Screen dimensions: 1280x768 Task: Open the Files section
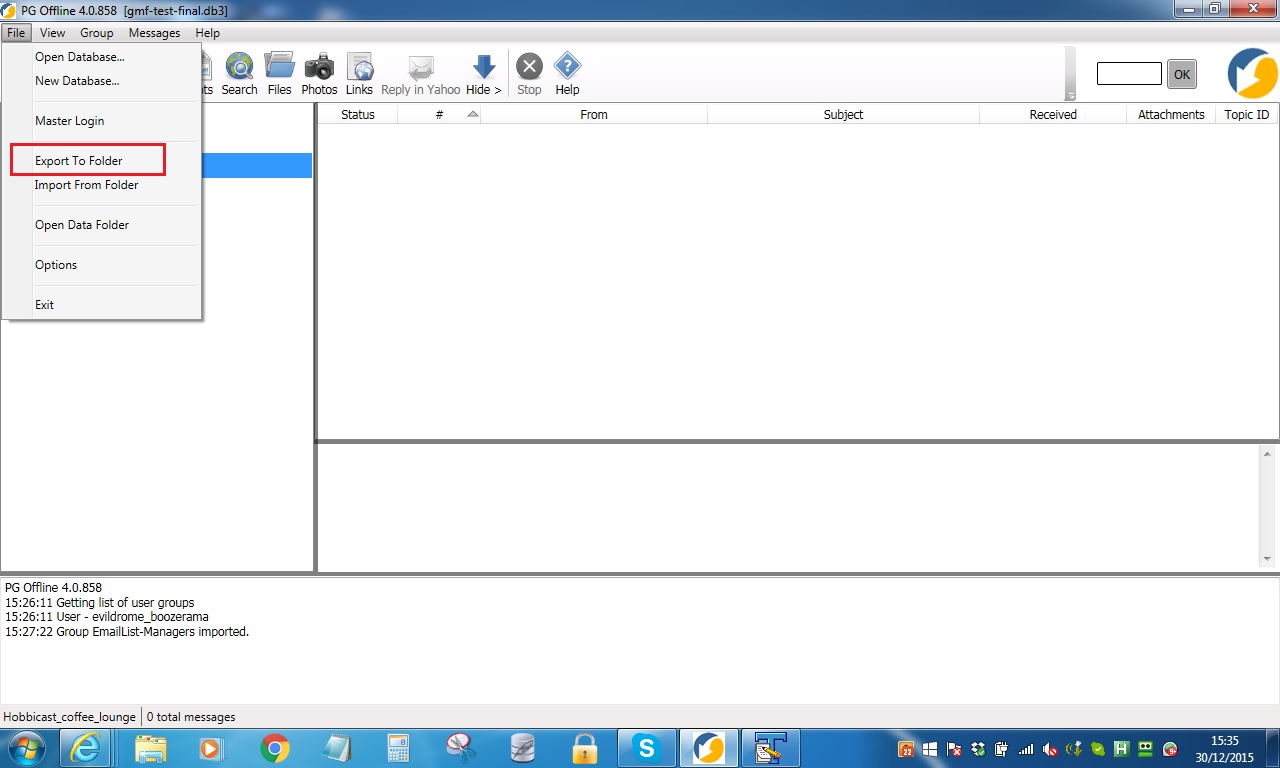pyautogui.click(x=280, y=74)
